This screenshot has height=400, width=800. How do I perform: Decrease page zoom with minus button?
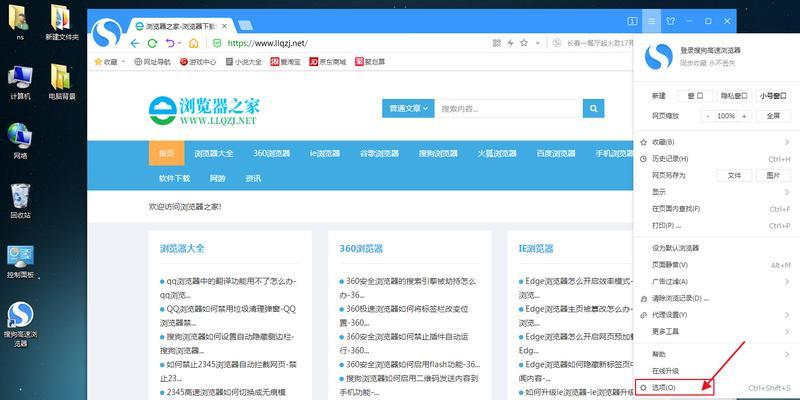tap(708, 116)
